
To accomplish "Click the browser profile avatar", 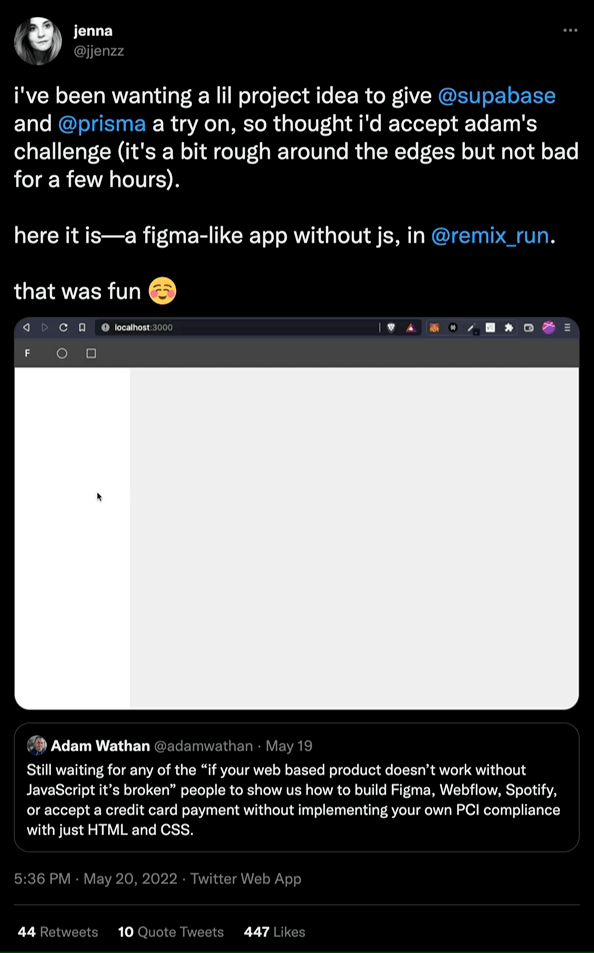I will (548, 328).
